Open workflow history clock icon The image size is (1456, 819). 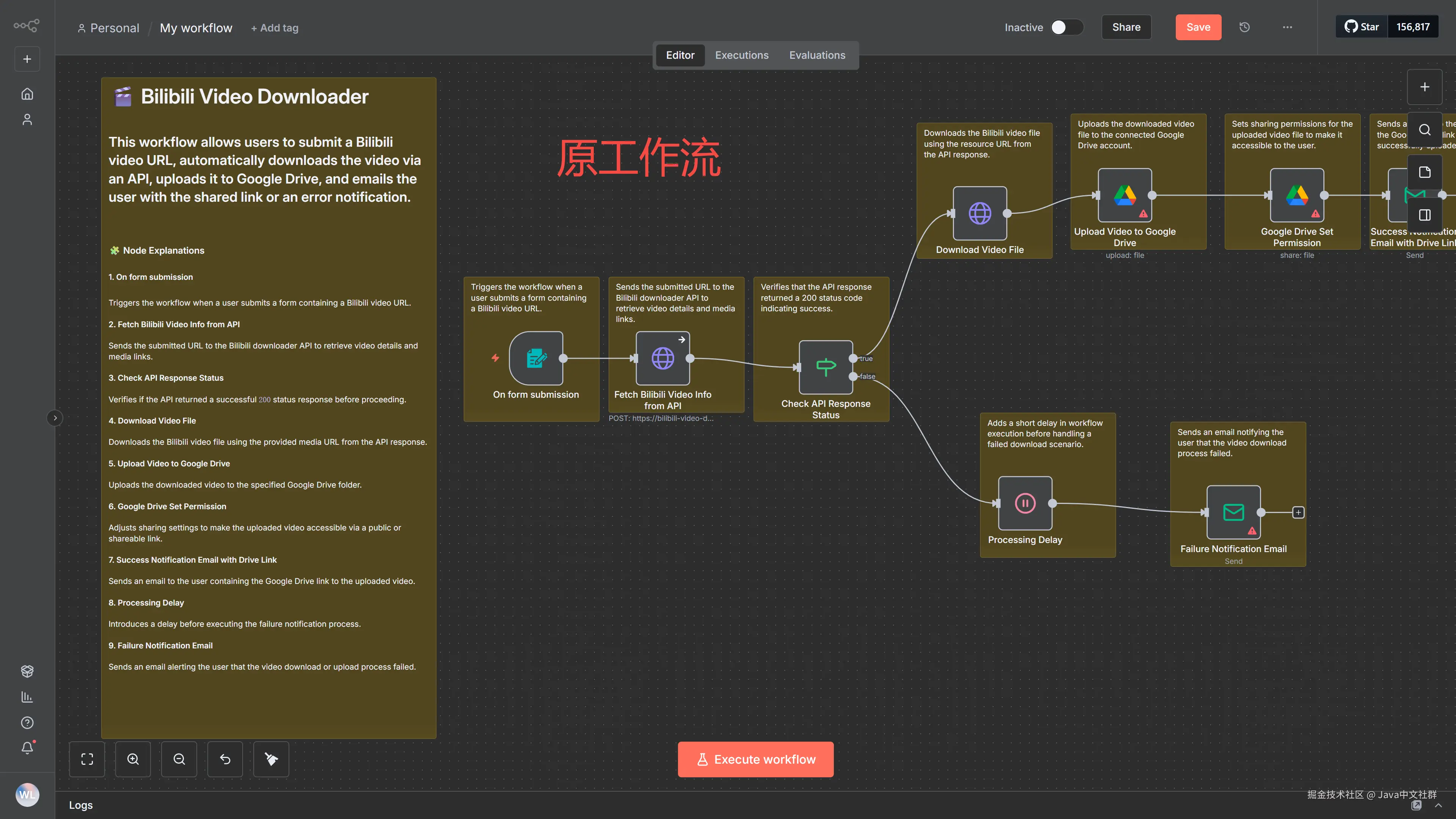1244,27
